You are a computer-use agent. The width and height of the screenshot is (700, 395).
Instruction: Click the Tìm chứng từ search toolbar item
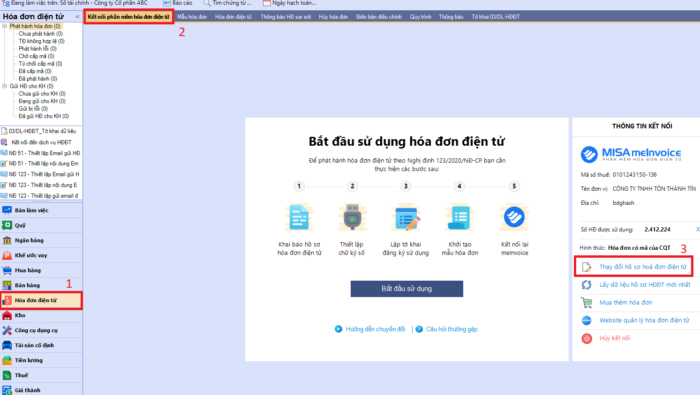coord(227,3)
